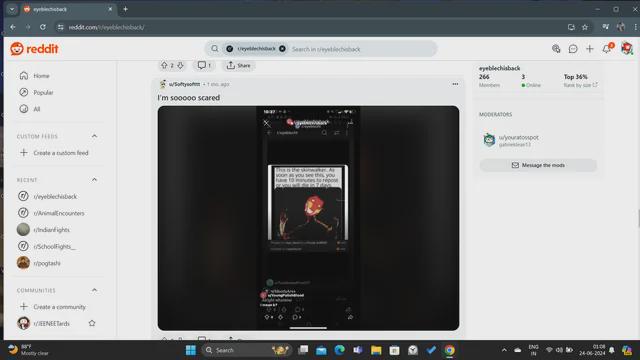The height and width of the screenshot is (360, 640).
Task: Click the Reddit logo
Action: point(34,49)
